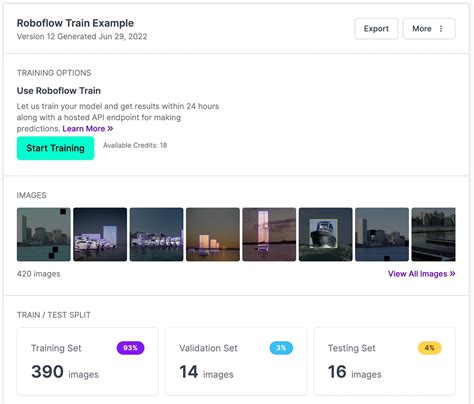
Task: Open the first skyline image thumbnail
Action: 44,234
